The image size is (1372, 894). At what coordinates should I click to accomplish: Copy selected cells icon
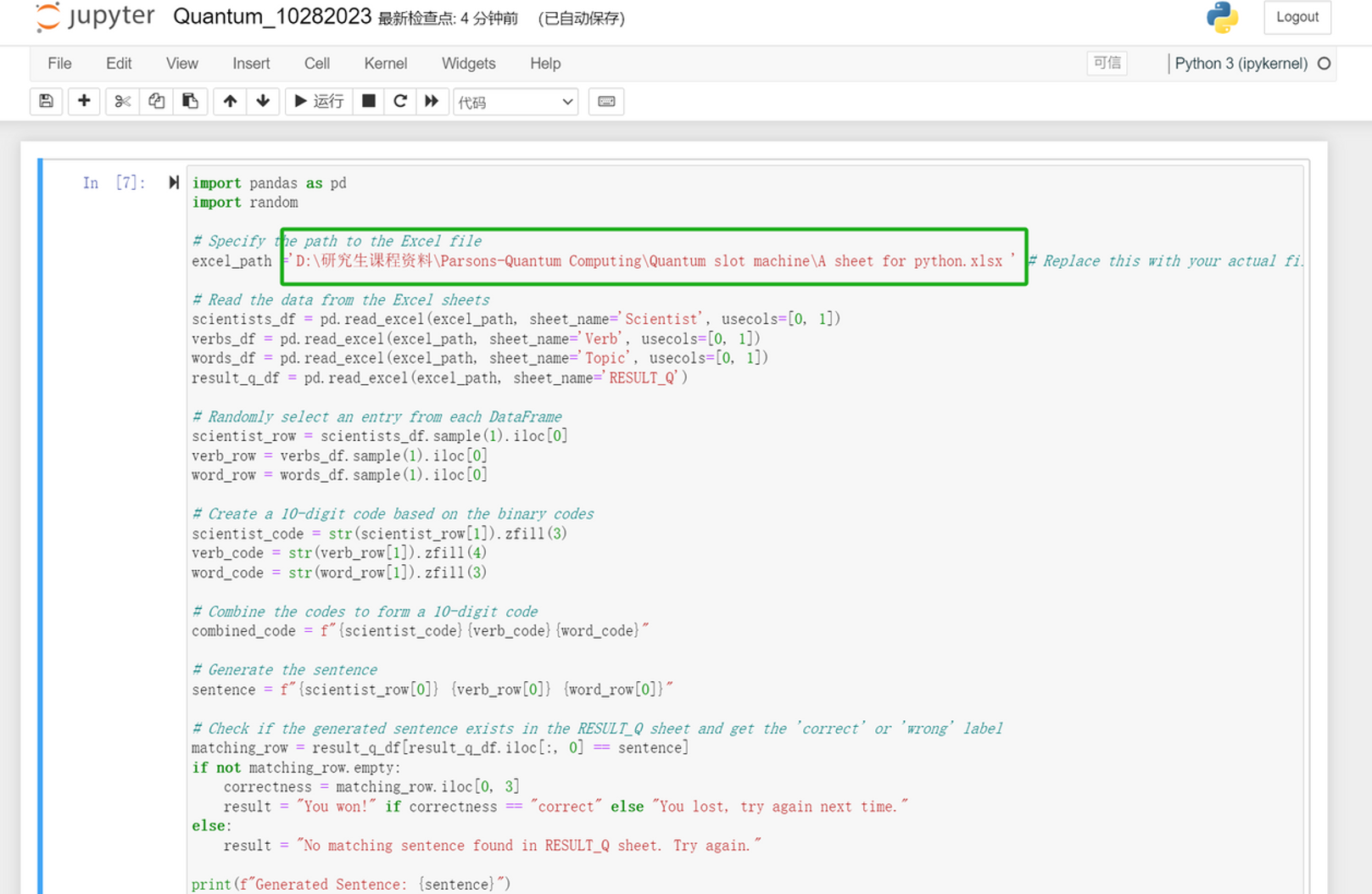[x=156, y=101]
